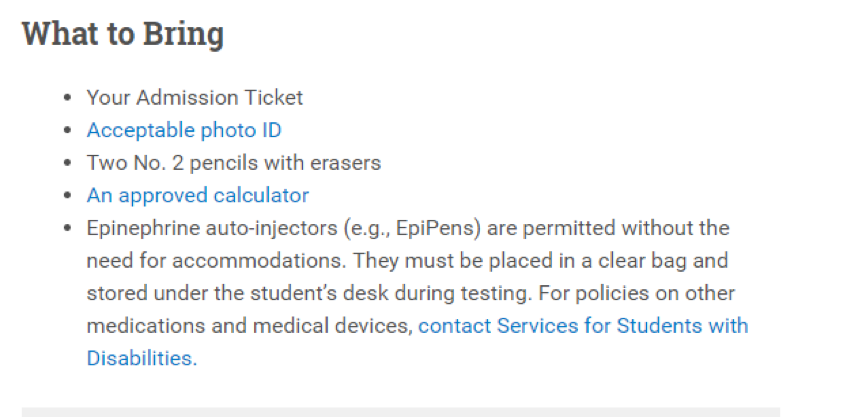Open the Acceptable photo ID link
This screenshot has width=866, height=417.
[x=184, y=130]
